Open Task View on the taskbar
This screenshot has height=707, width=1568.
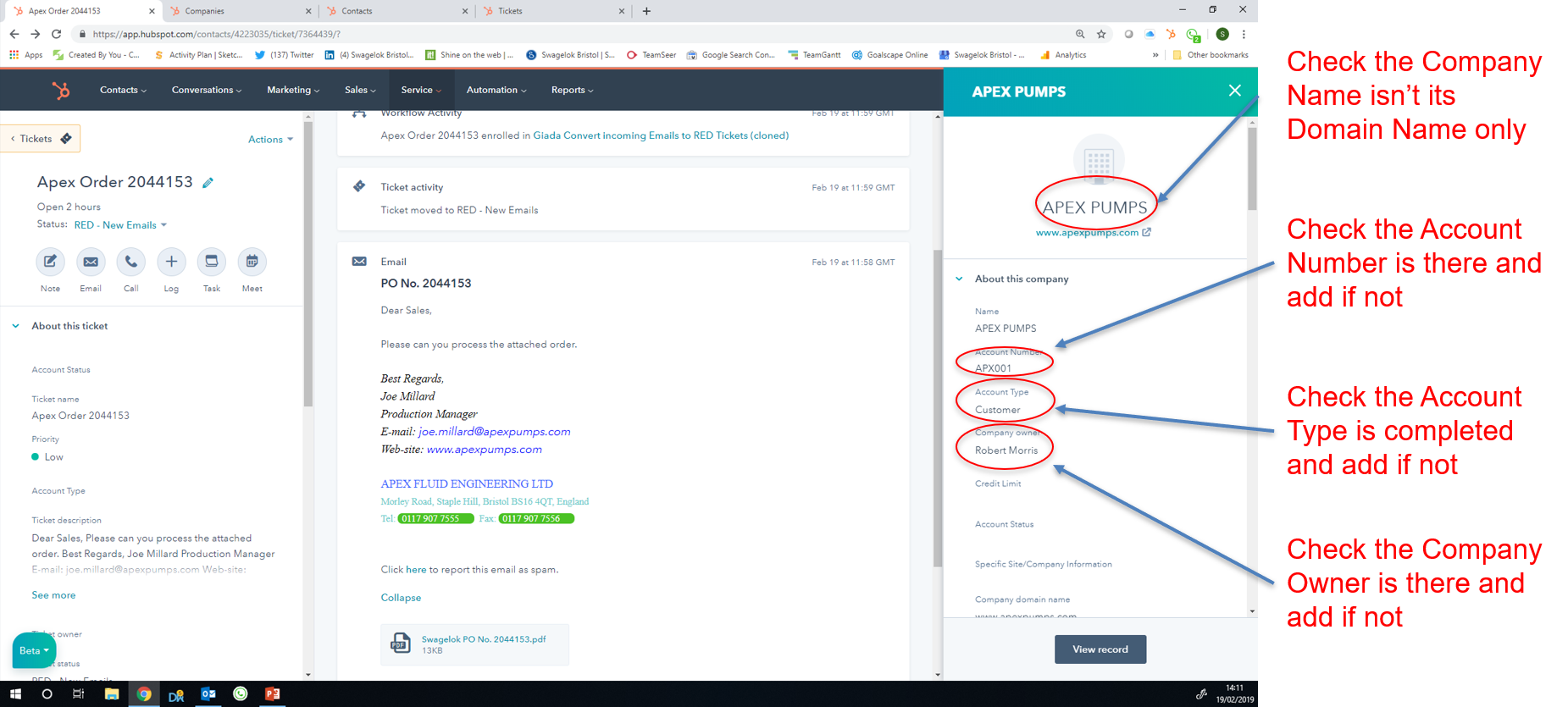tap(79, 694)
